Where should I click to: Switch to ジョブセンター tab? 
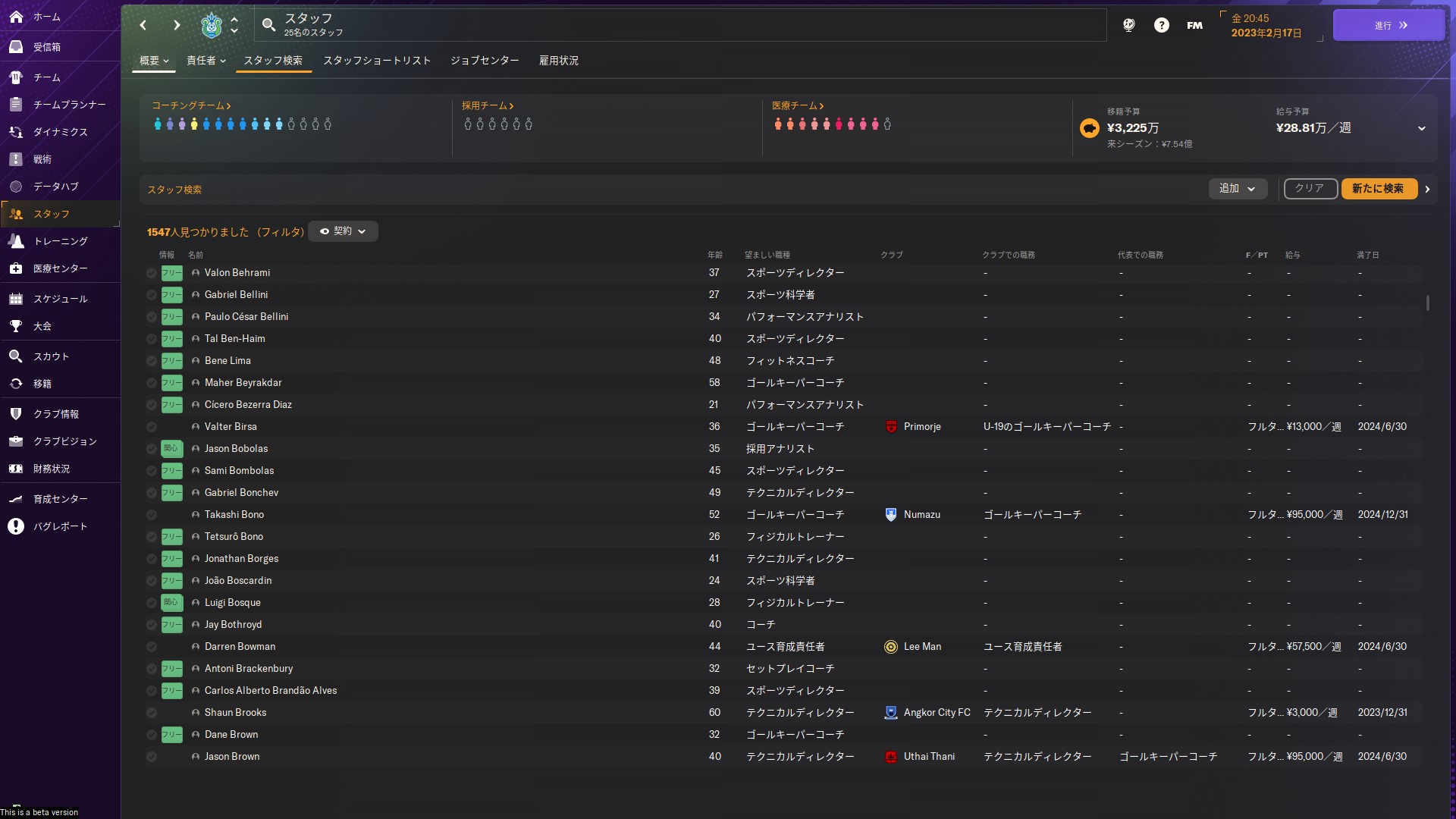[485, 61]
